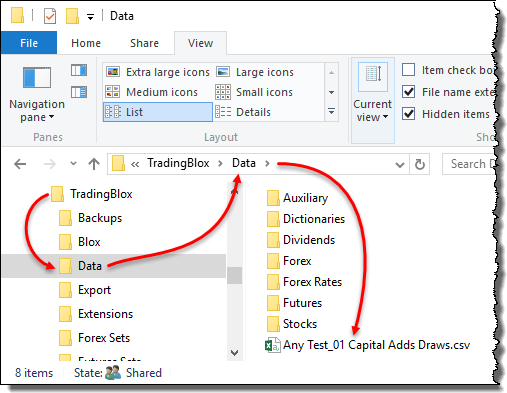The width and height of the screenshot is (507, 393).
Task: Select the Stocks folder
Action: 292,324
